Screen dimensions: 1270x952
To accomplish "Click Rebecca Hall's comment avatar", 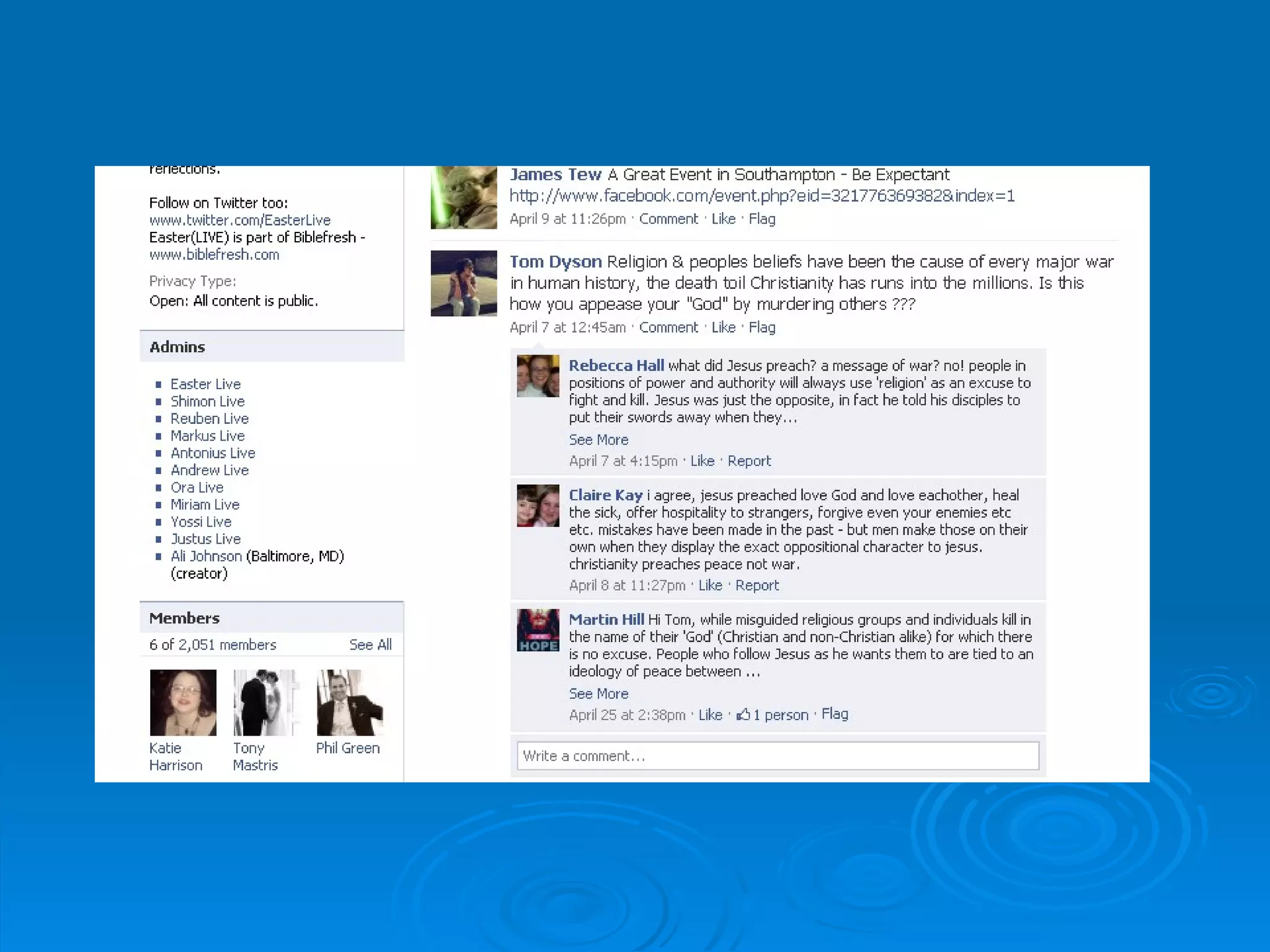I will point(538,376).
